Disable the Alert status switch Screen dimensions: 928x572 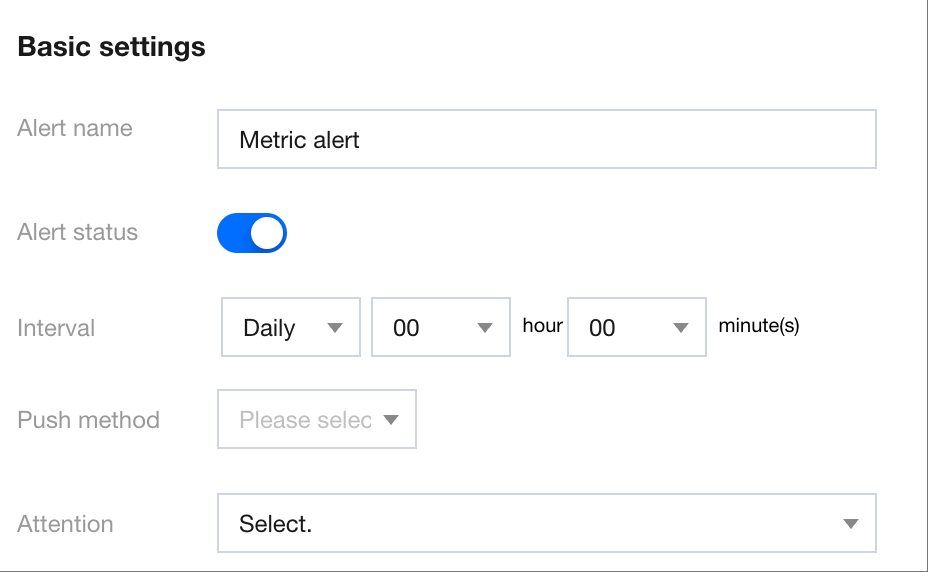click(x=252, y=233)
